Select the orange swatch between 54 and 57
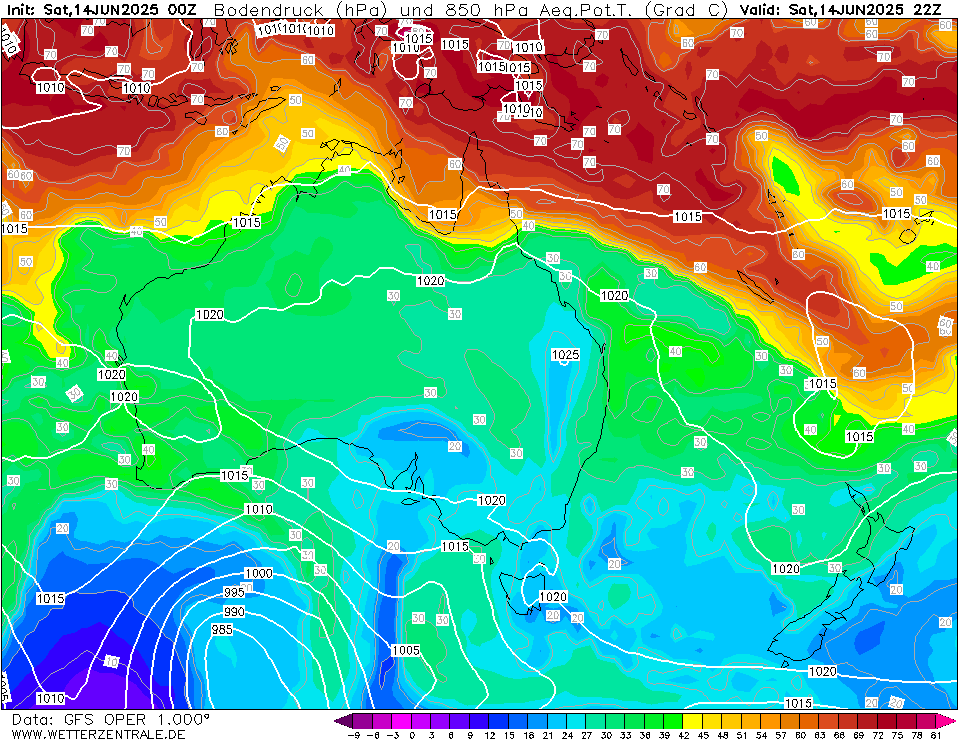Screen dimensions: 959x741 point(771,721)
